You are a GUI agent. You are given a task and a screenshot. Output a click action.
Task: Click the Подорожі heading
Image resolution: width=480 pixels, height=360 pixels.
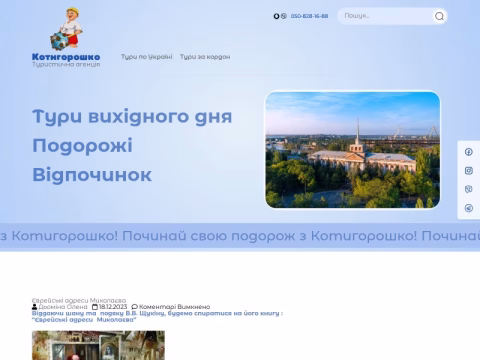pos(82,146)
